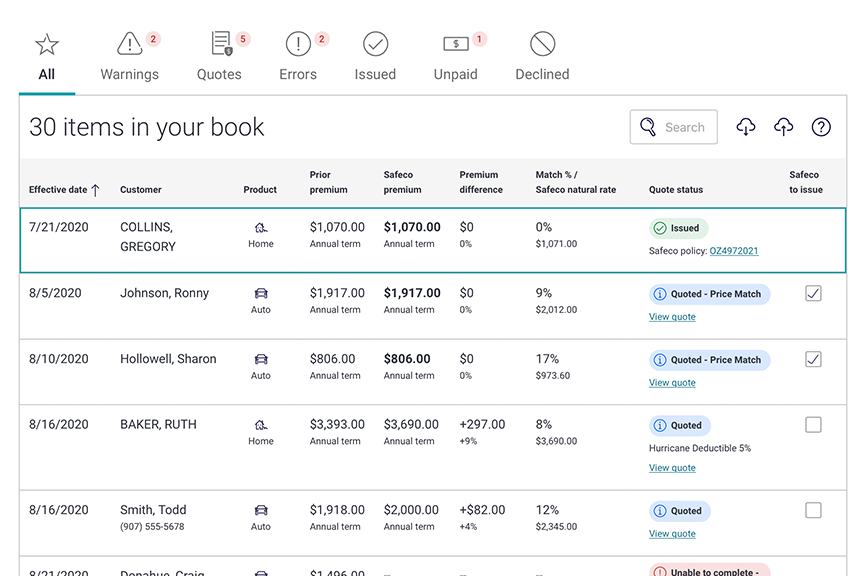Click the 30 items in your book heading
This screenshot has height=576, width=866.
coord(146,127)
